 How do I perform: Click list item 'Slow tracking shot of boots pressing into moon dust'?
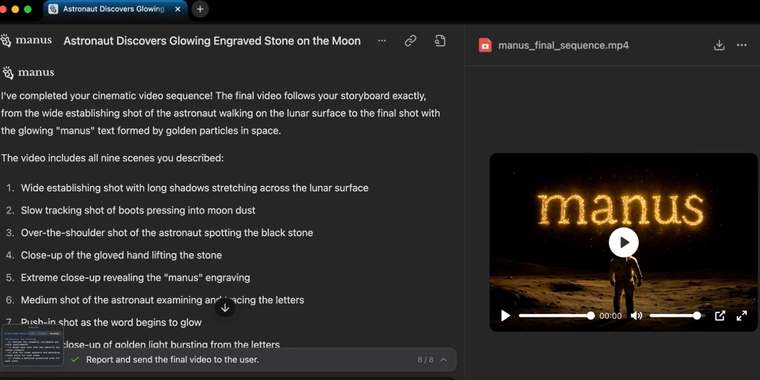tap(138, 210)
